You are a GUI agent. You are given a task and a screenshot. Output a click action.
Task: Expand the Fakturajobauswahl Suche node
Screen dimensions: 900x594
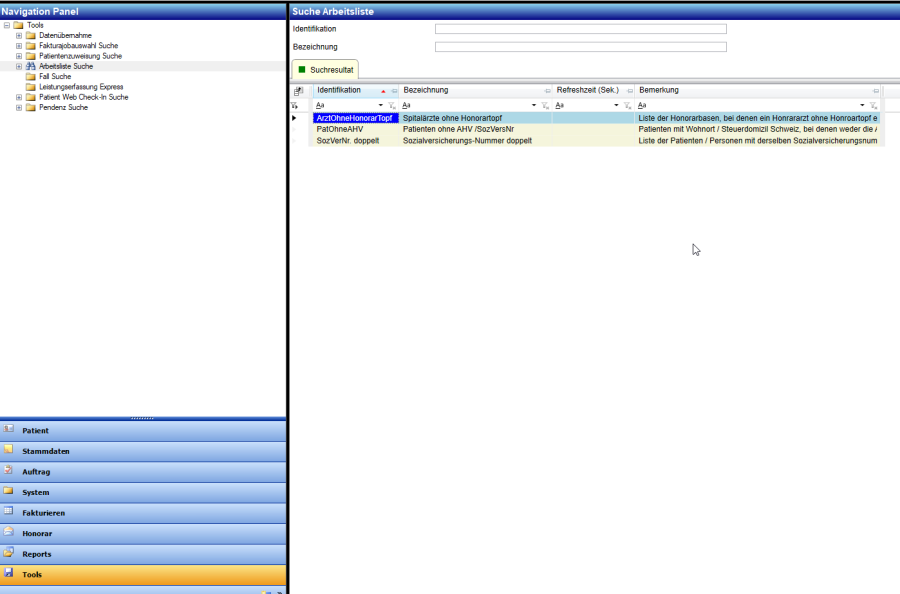tap(19, 46)
